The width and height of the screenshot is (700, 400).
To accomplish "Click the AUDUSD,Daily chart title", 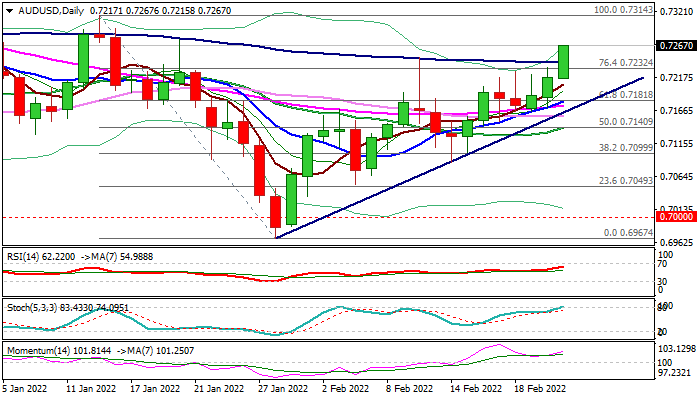I will click(x=44, y=9).
